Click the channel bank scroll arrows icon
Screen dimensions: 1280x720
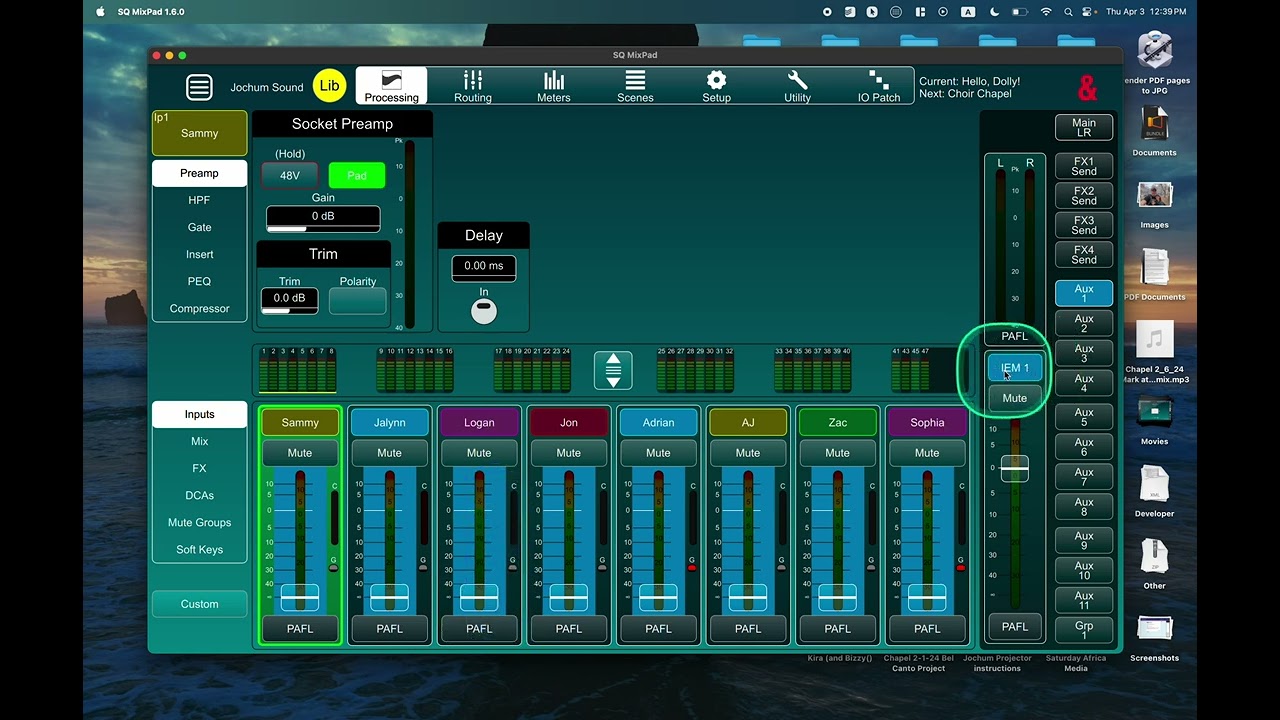pyautogui.click(x=613, y=370)
